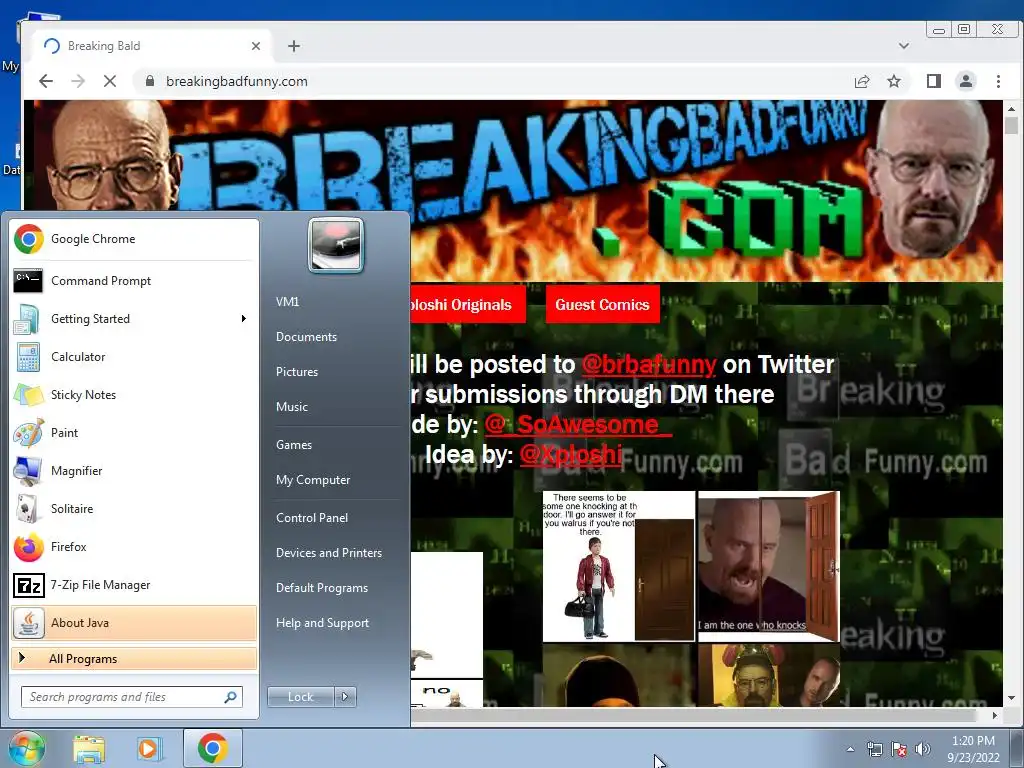Stop loading the page

pyautogui.click(x=110, y=81)
